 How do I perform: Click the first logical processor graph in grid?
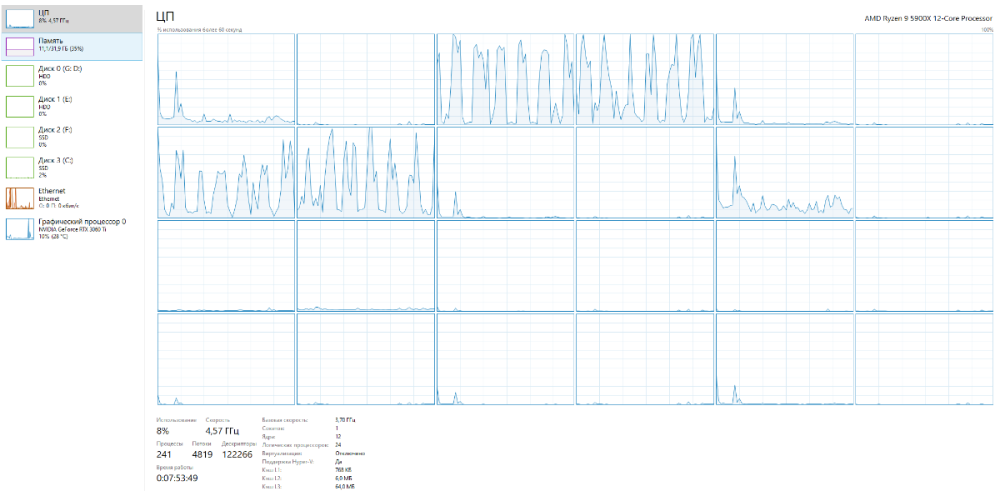click(x=226, y=79)
